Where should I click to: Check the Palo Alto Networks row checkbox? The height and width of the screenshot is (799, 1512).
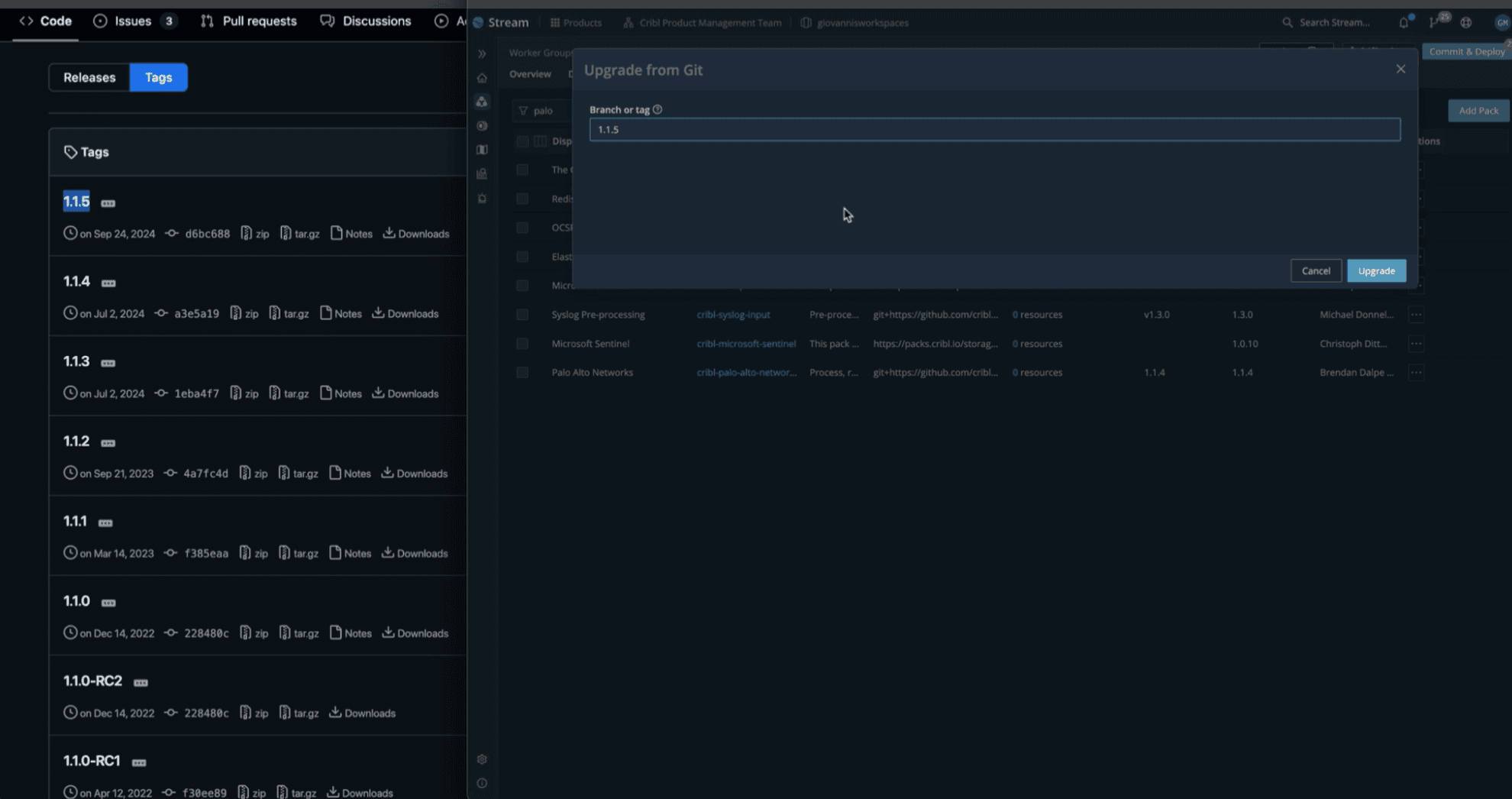tap(522, 373)
